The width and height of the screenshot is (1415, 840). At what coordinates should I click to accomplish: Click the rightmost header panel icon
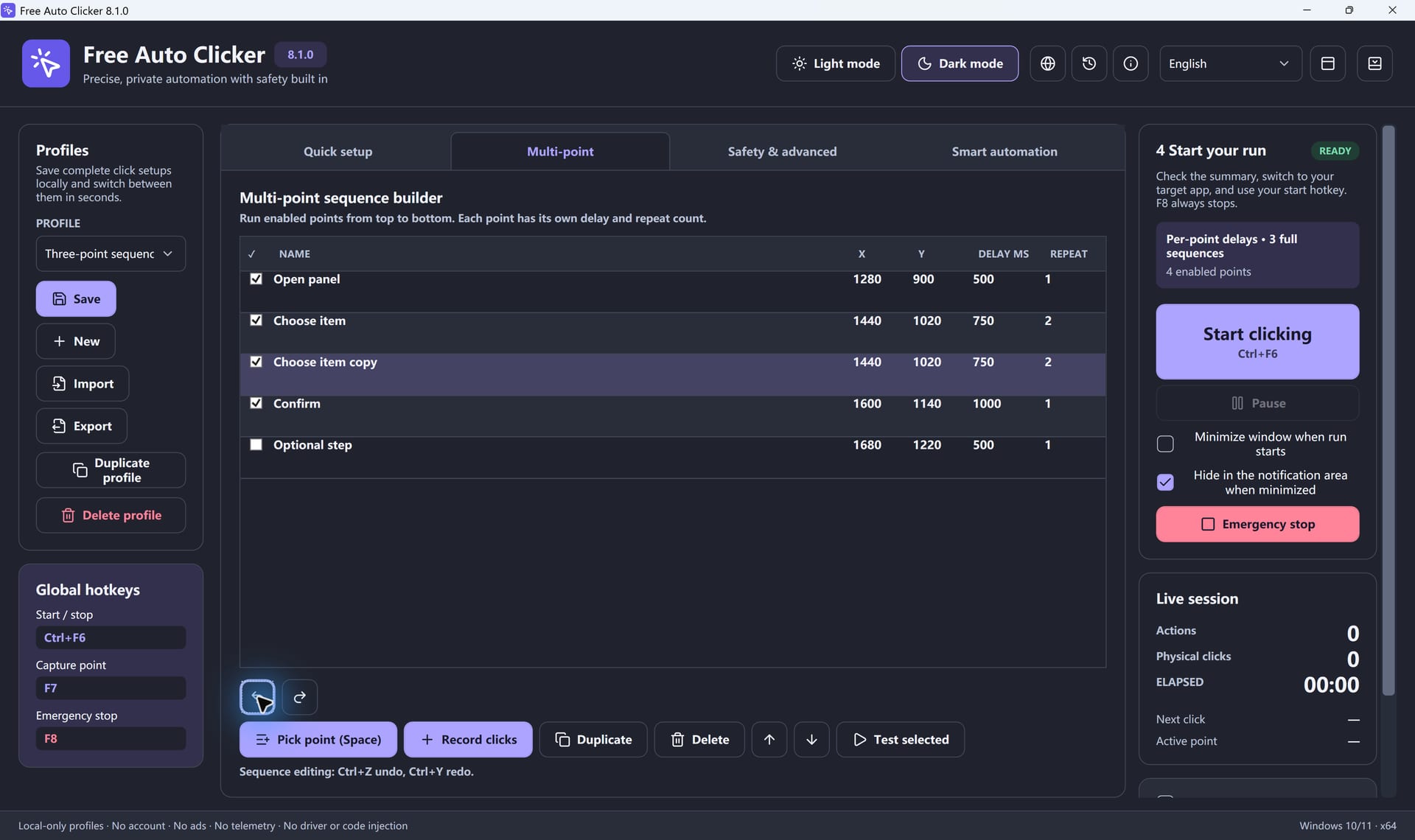coord(1374,63)
